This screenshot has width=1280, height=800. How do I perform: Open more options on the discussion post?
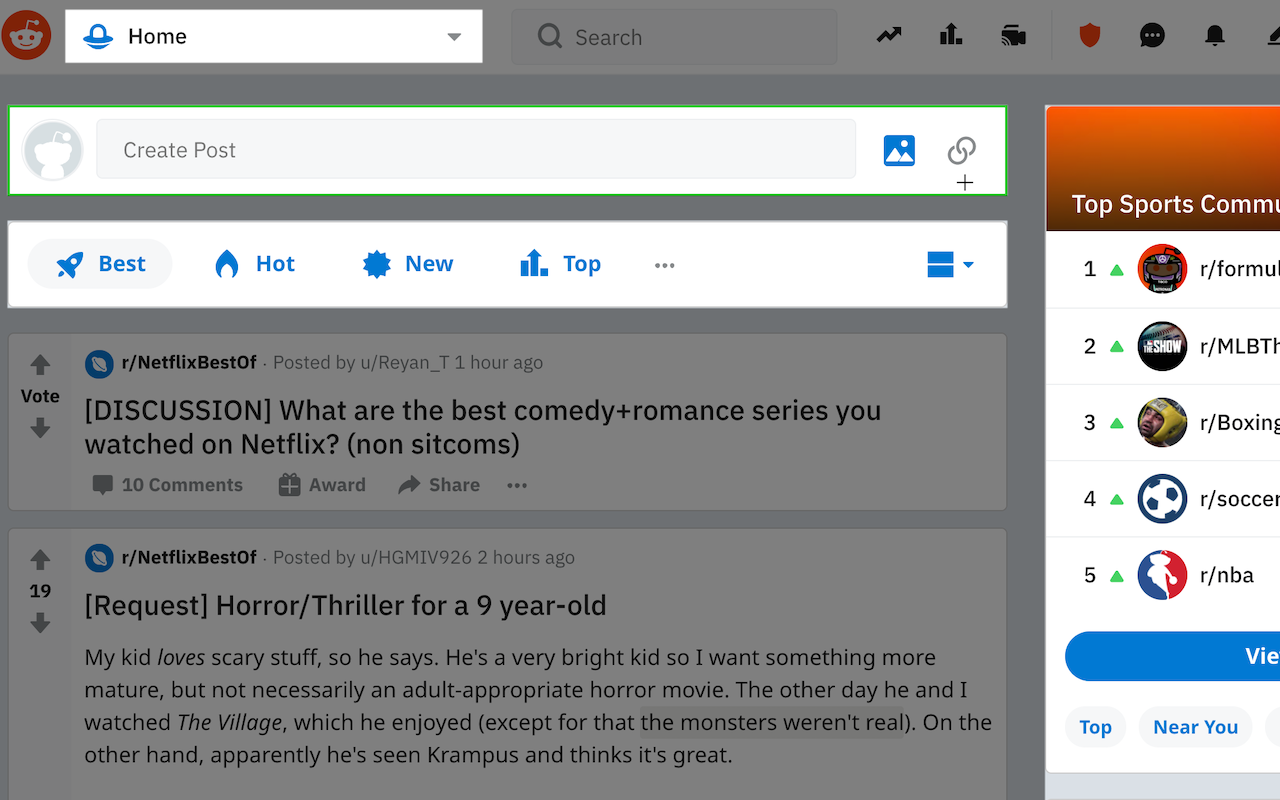(x=517, y=485)
